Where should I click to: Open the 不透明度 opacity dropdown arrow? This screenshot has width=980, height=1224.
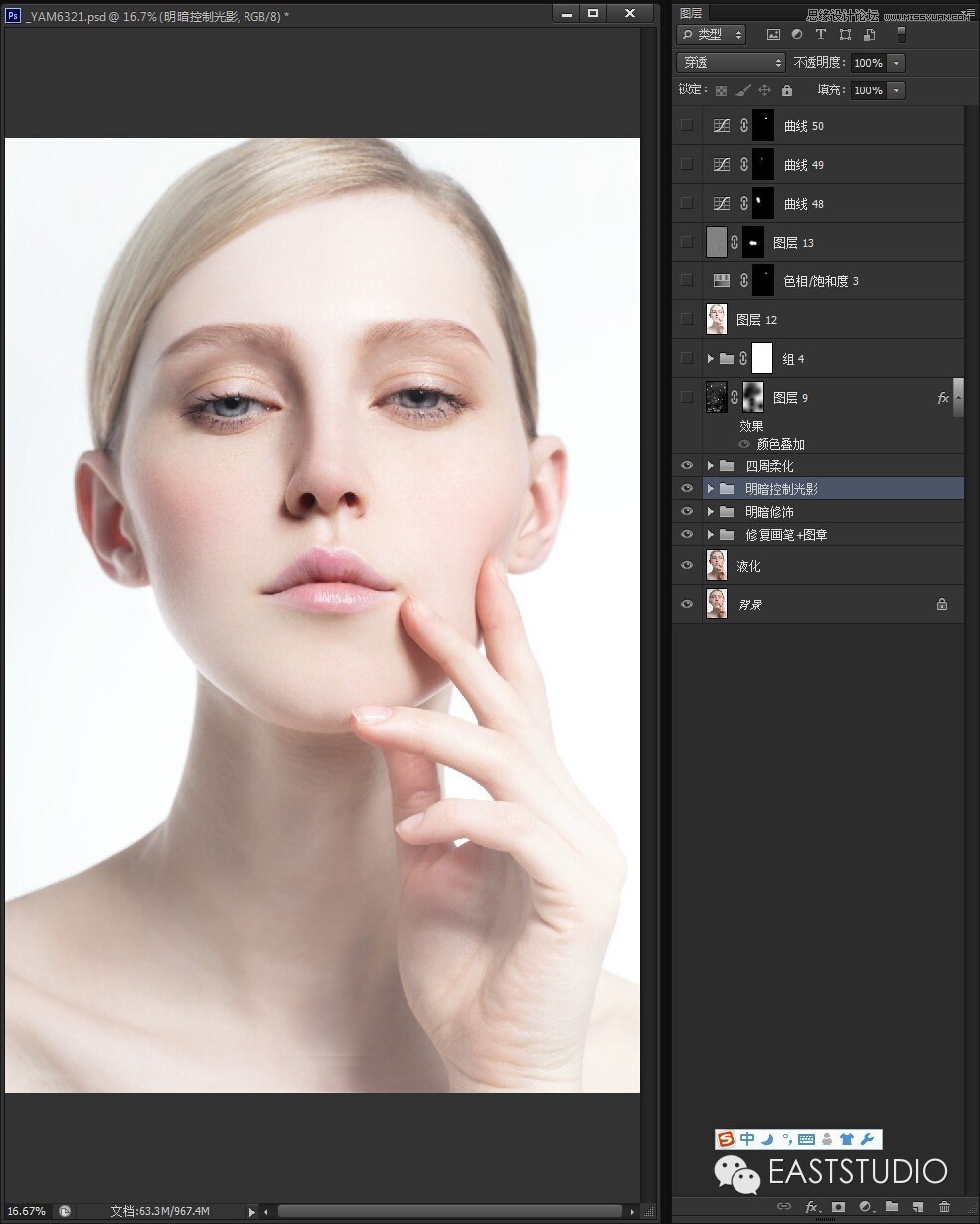click(896, 62)
